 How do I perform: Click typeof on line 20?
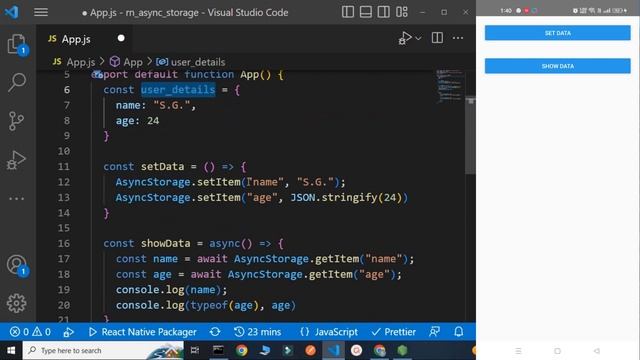tap(209, 305)
